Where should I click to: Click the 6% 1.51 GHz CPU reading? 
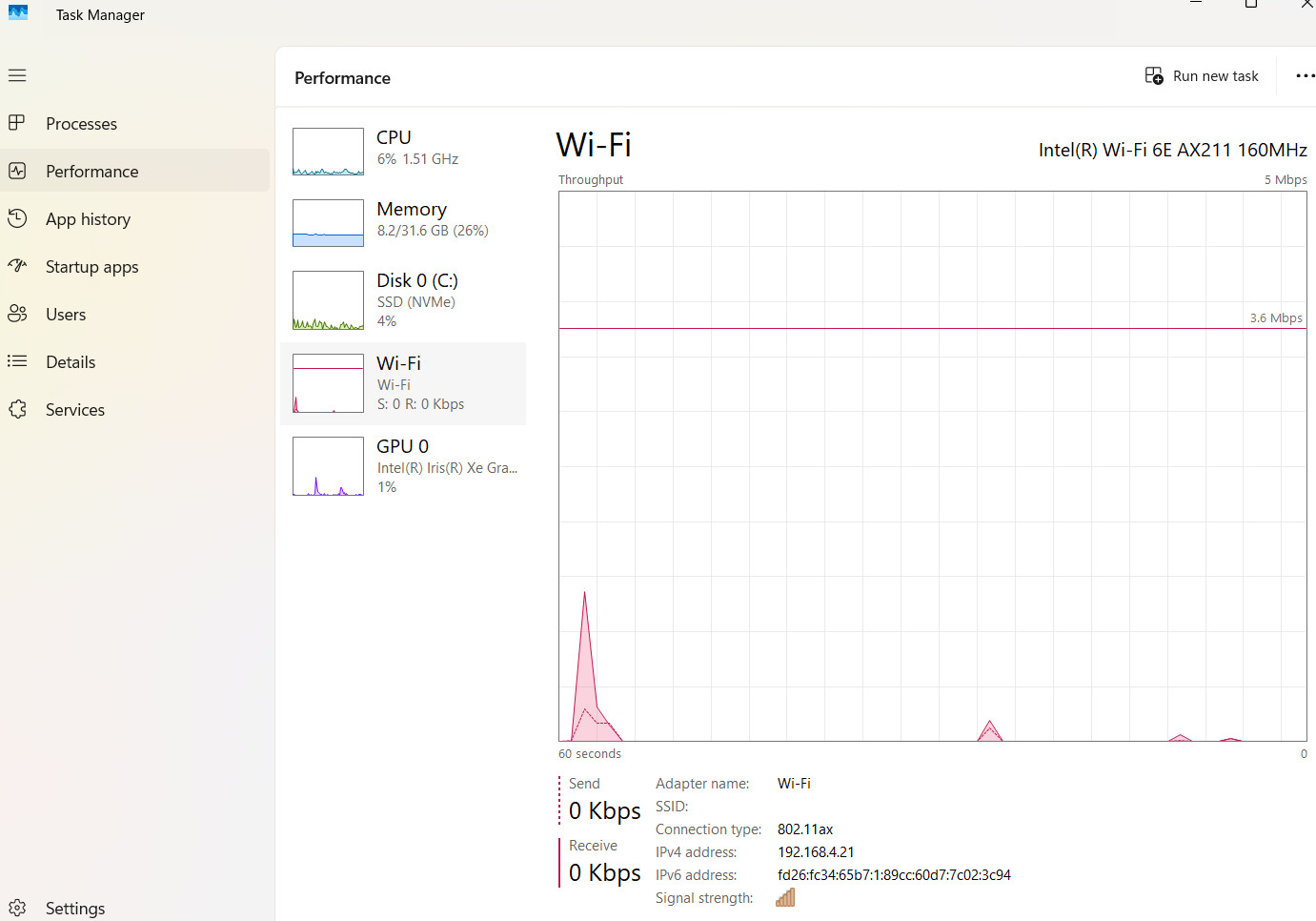pyautogui.click(x=417, y=159)
